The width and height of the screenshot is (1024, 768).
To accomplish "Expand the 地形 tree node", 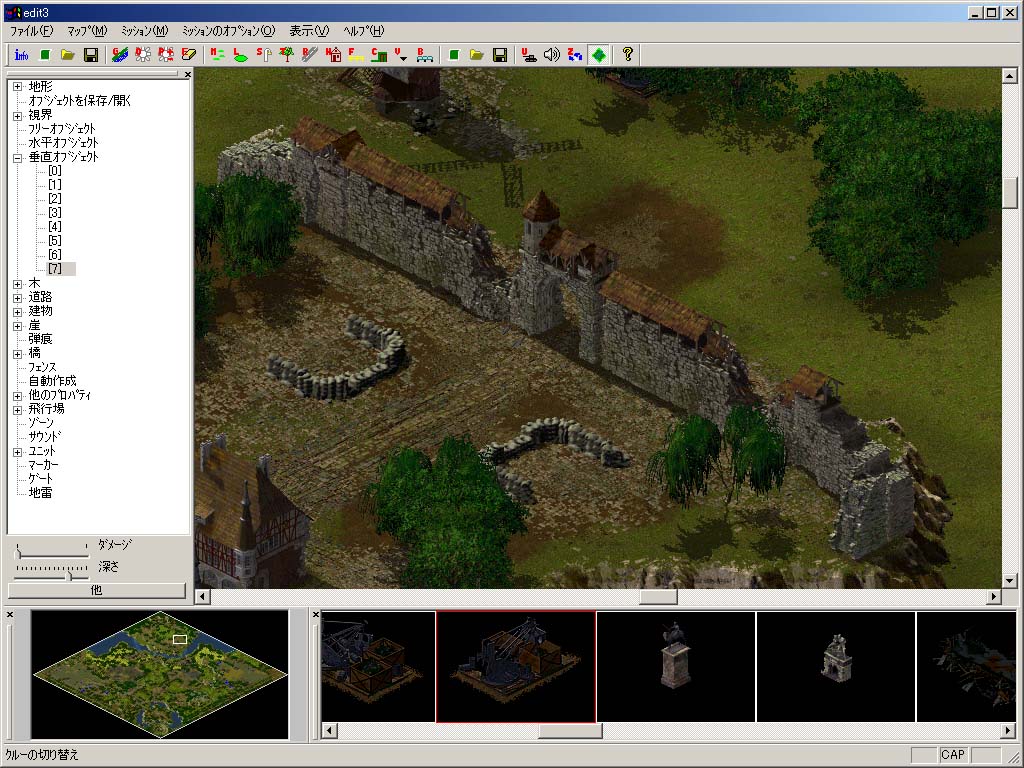I will (18, 87).
